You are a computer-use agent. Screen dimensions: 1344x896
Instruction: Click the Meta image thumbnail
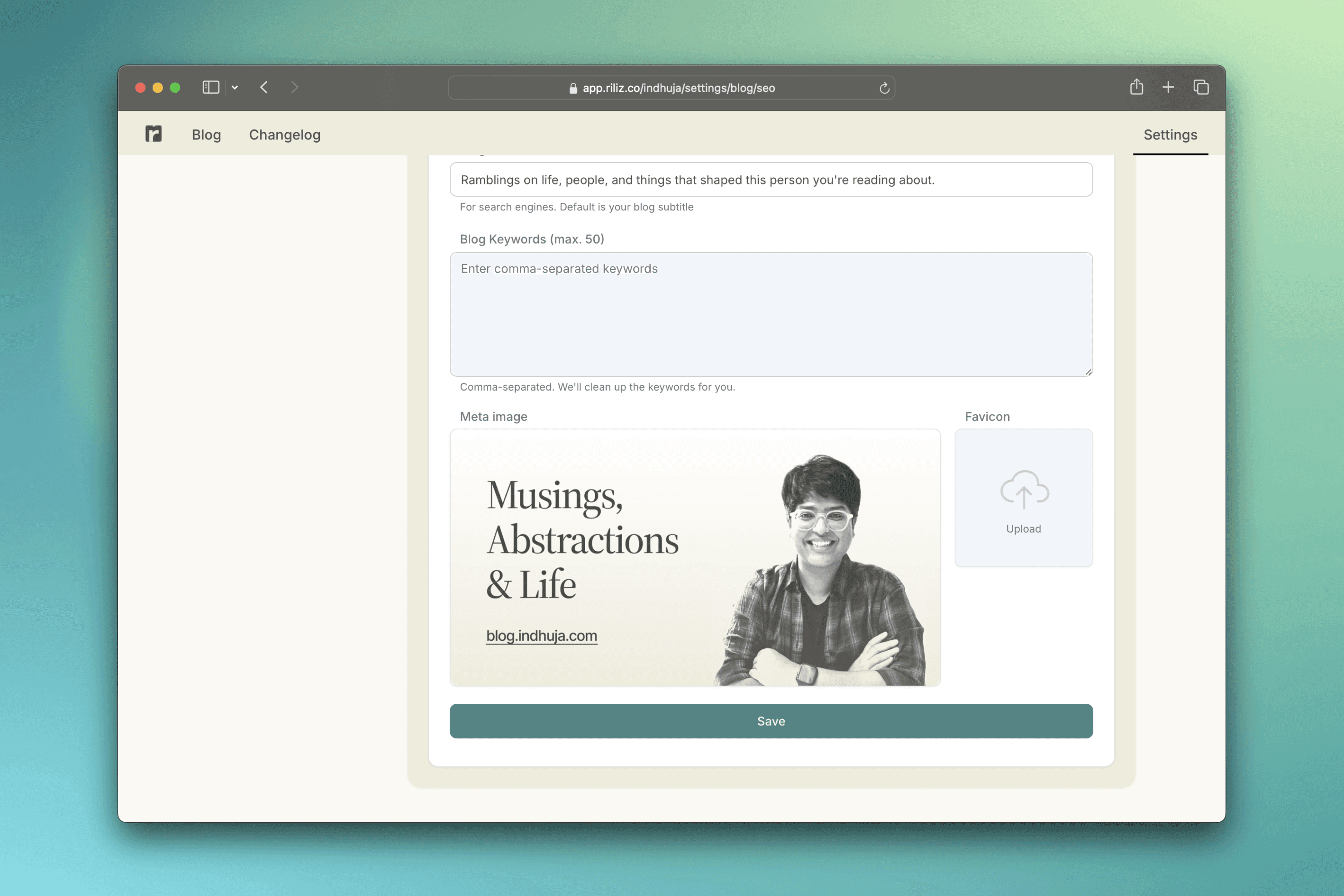pyautogui.click(x=695, y=558)
